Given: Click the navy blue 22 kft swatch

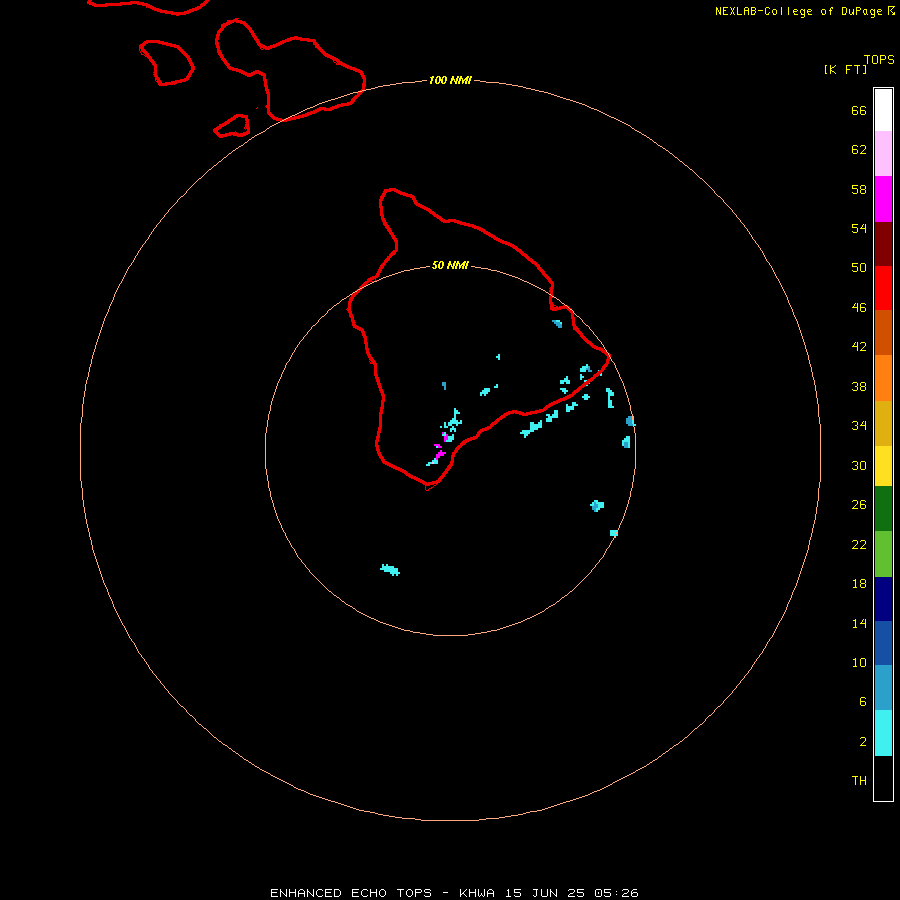Looking at the screenshot, I should pos(883,599).
